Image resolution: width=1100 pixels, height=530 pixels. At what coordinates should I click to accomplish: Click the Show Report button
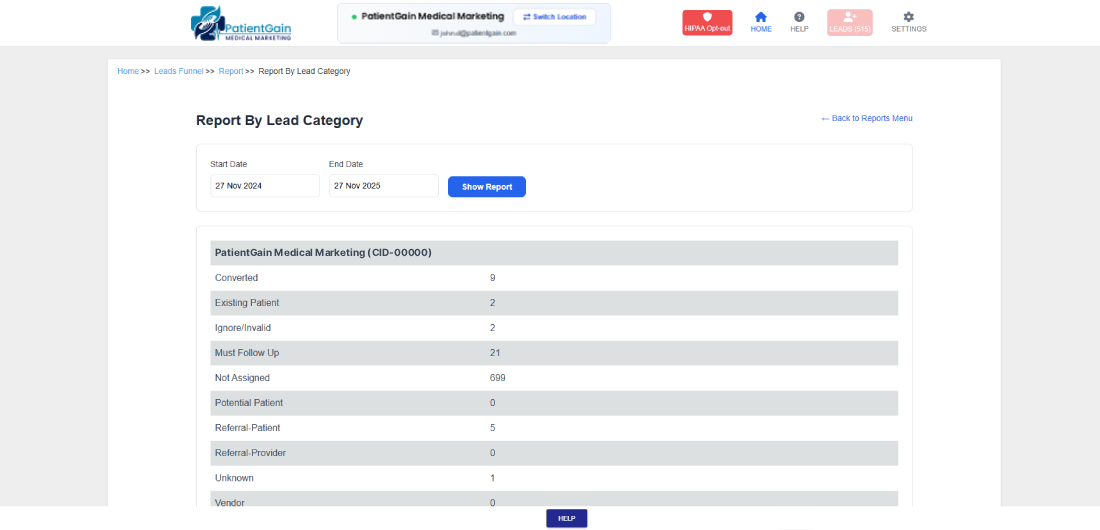(x=487, y=187)
